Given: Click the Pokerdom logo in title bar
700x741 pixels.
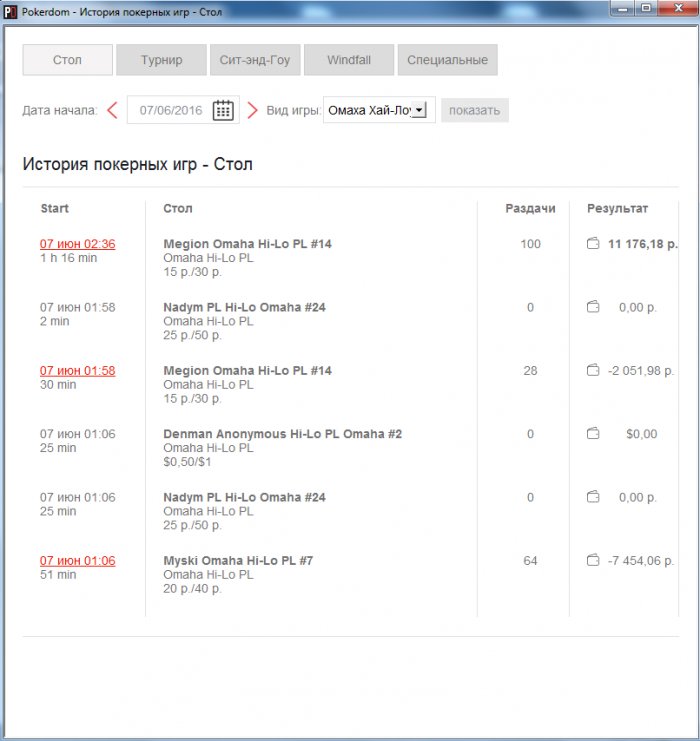Looking at the screenshot, I should click(10, 11).
